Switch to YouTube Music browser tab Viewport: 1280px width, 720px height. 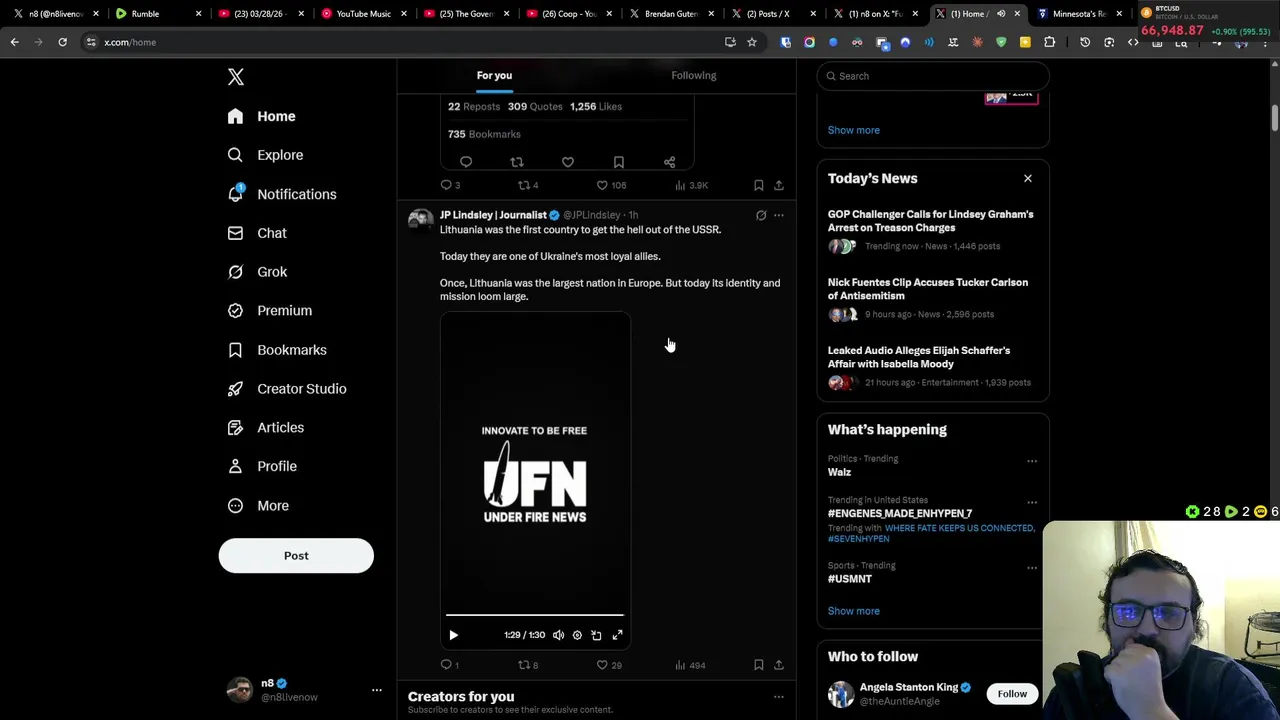363,14
